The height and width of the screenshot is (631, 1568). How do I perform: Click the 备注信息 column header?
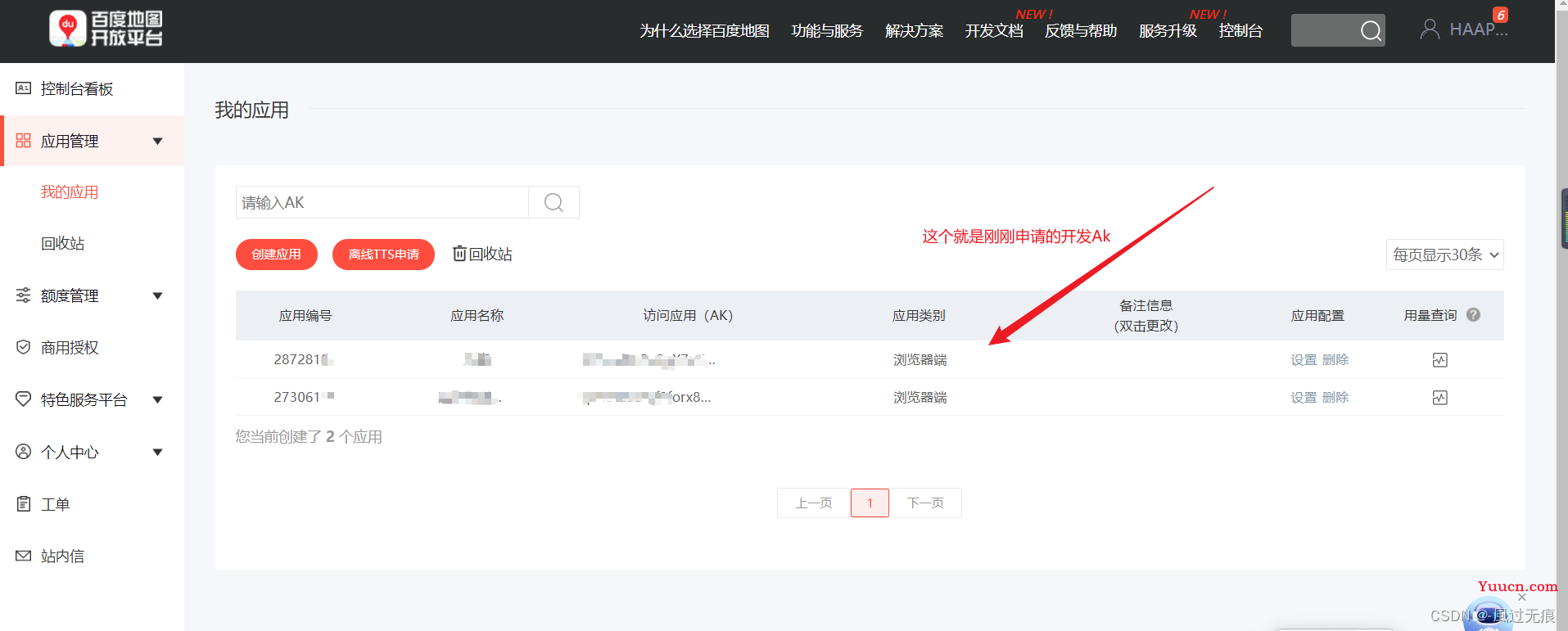1146,315
